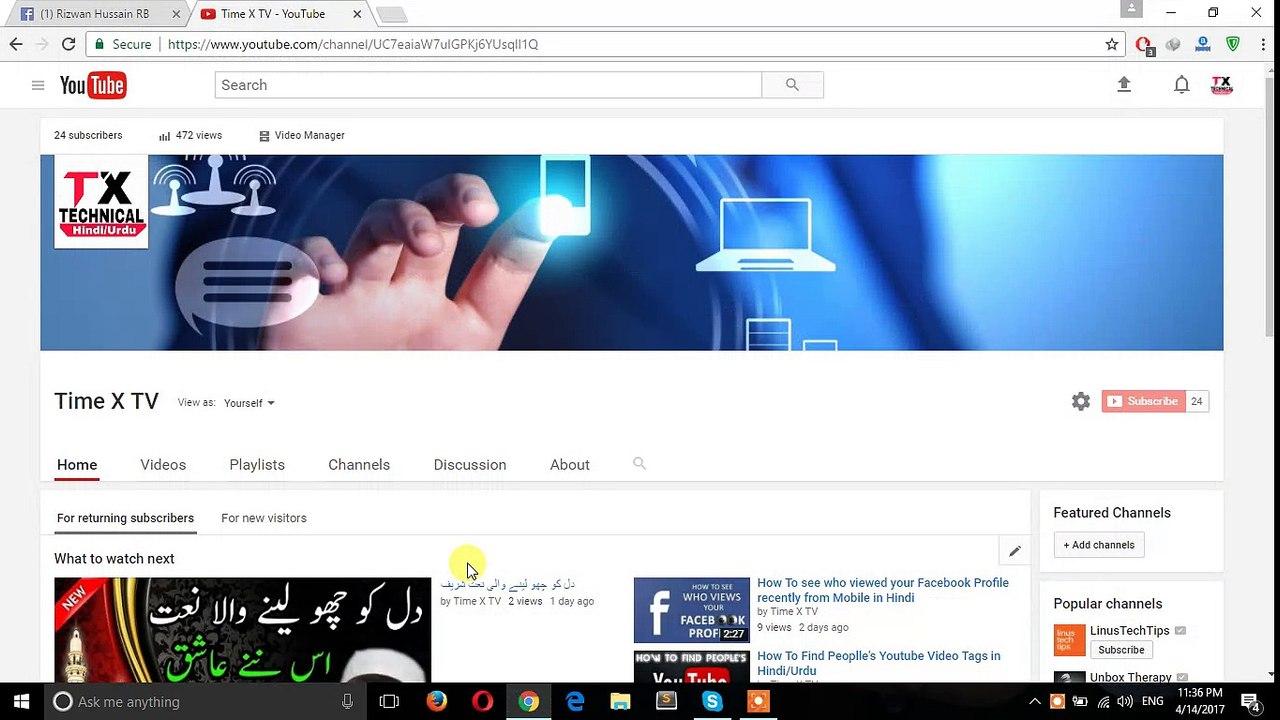Screen dimensions: 1280x720
Task: Click the red Subscribe button
Action: click(x=1143, y=401)
